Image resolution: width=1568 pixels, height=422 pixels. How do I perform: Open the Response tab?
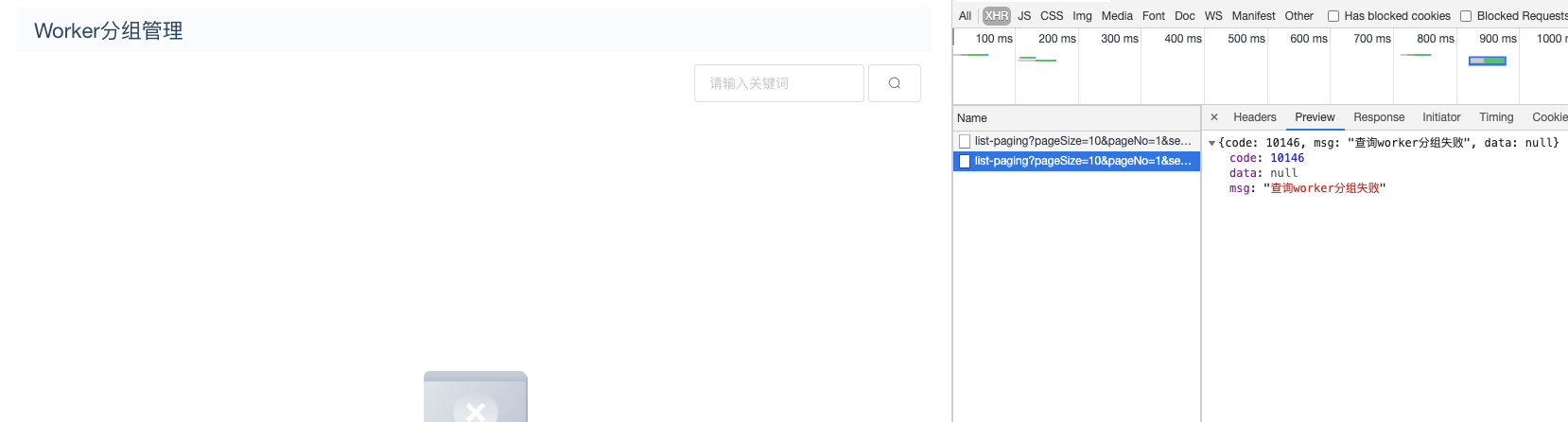pos(1379,117)
